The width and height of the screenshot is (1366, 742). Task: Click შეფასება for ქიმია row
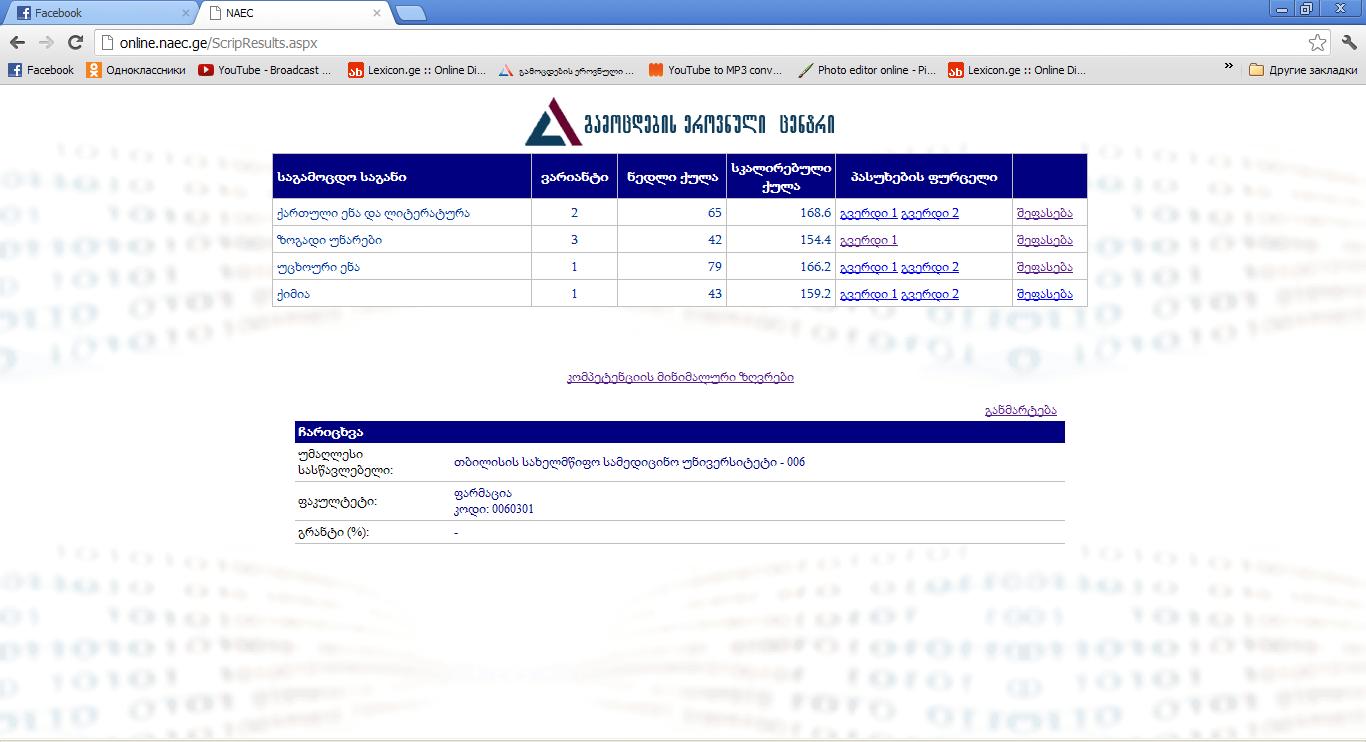click(1044, 294)
